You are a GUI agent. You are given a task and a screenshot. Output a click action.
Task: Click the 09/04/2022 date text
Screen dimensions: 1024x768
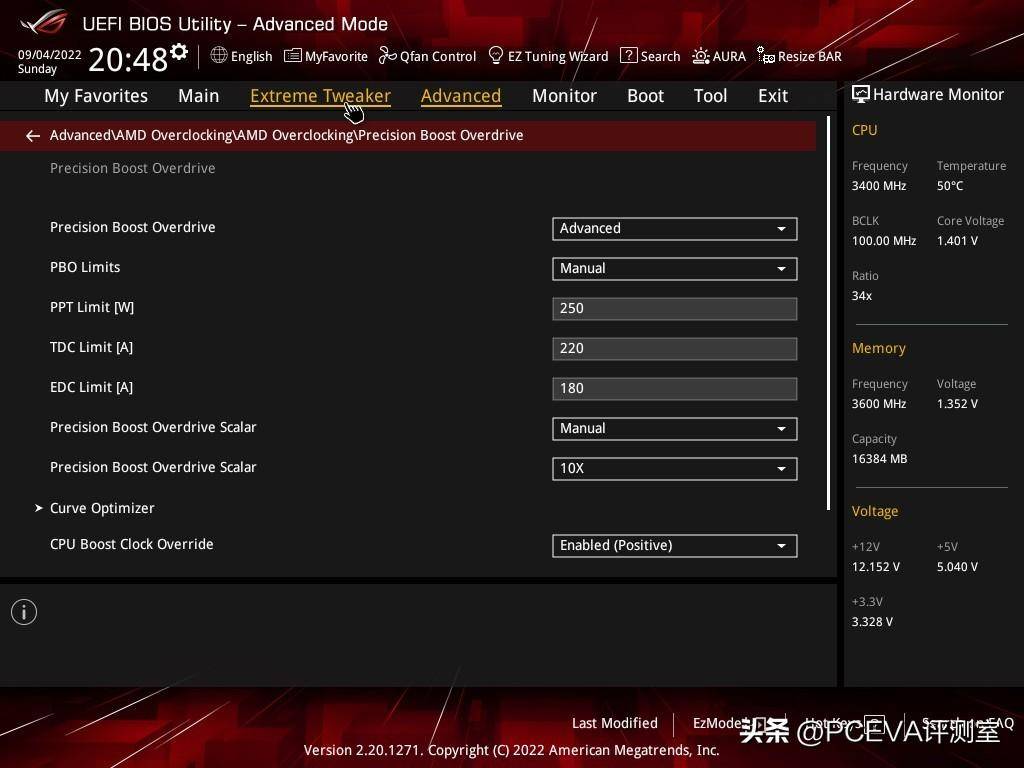[x=50, y=54]
